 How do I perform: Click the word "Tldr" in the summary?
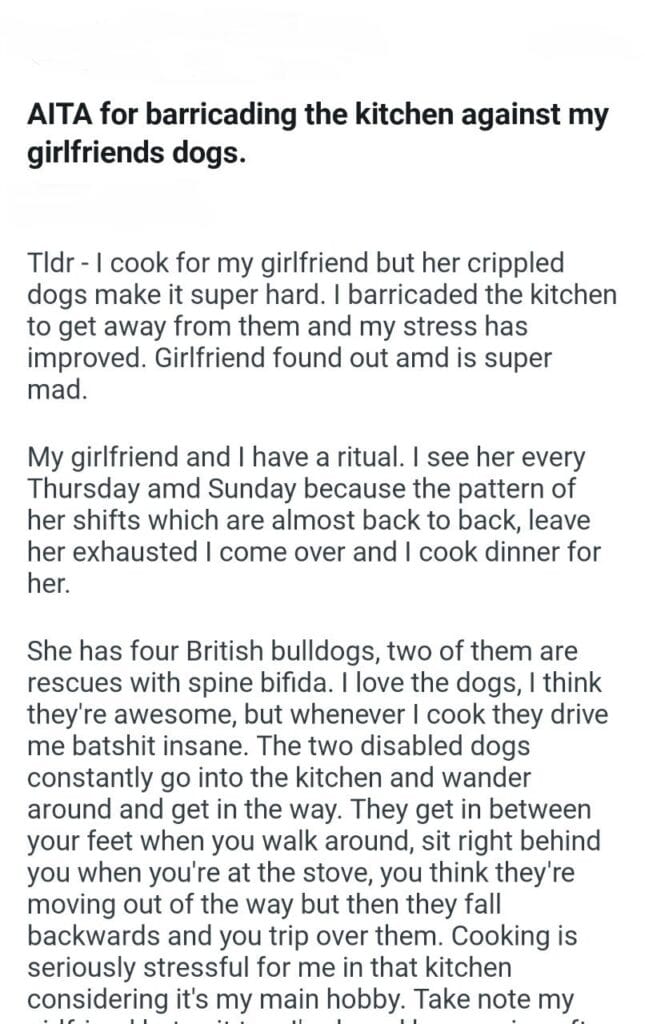tap(48, 264)
